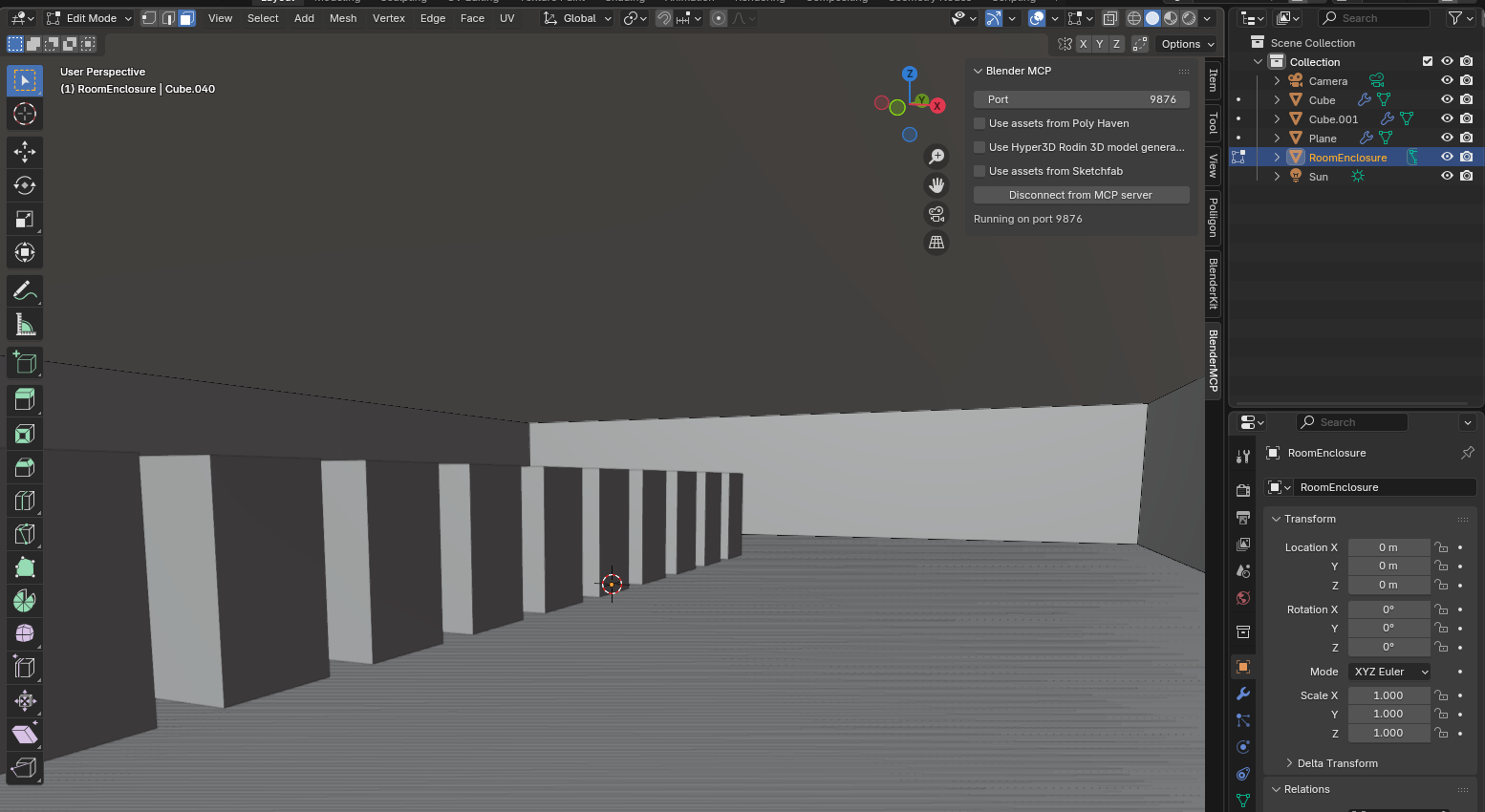Hide the Camera object in the viewport

tap(1447, 81)
